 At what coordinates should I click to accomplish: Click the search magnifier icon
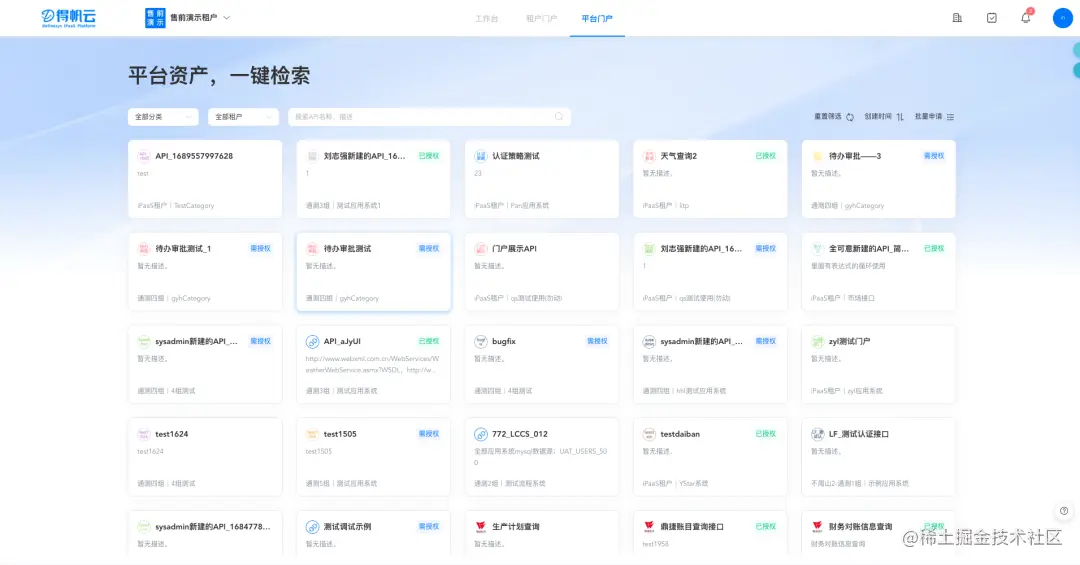(559, 116)
